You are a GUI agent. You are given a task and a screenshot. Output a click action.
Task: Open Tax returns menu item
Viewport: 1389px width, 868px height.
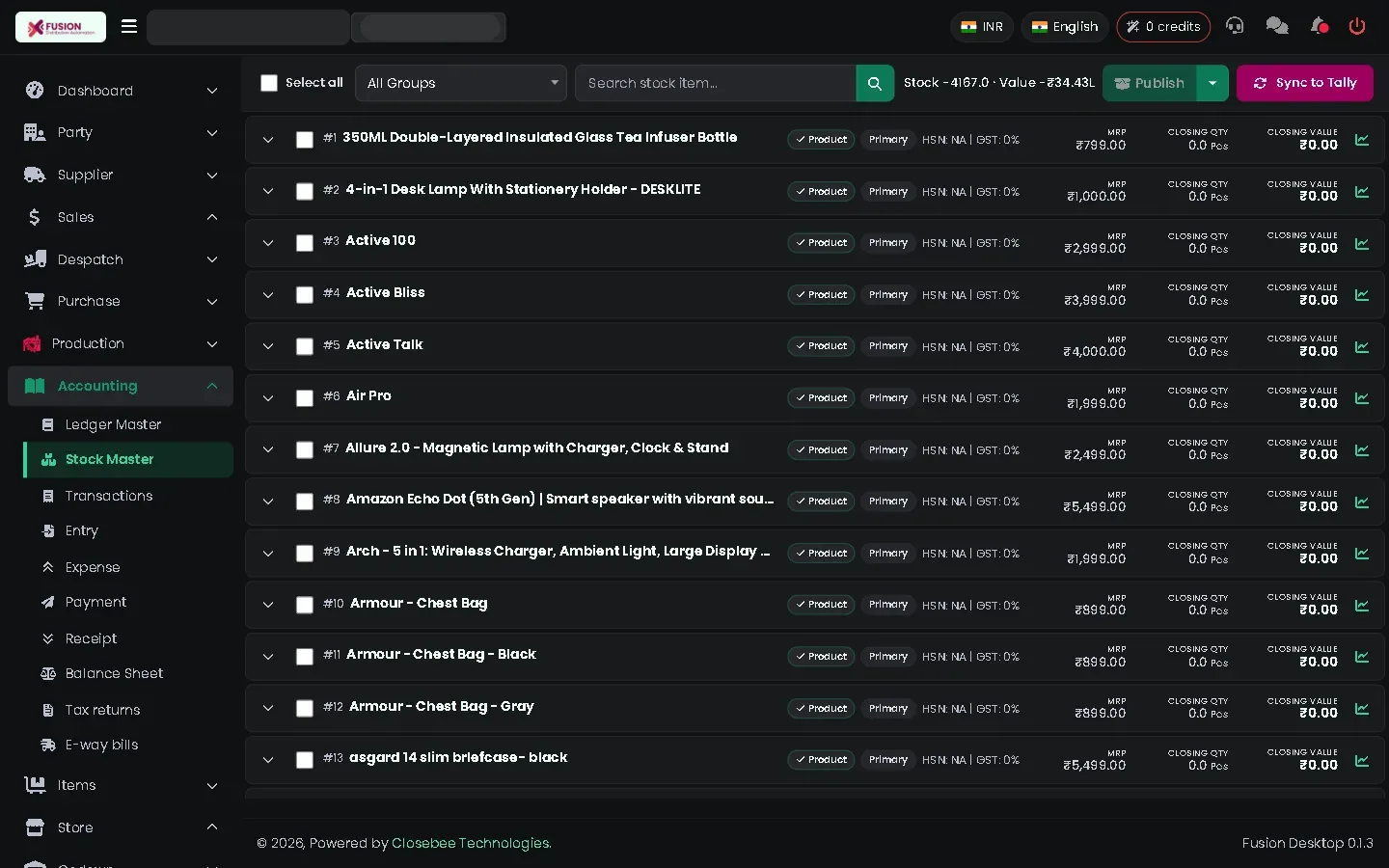(102, 710)
